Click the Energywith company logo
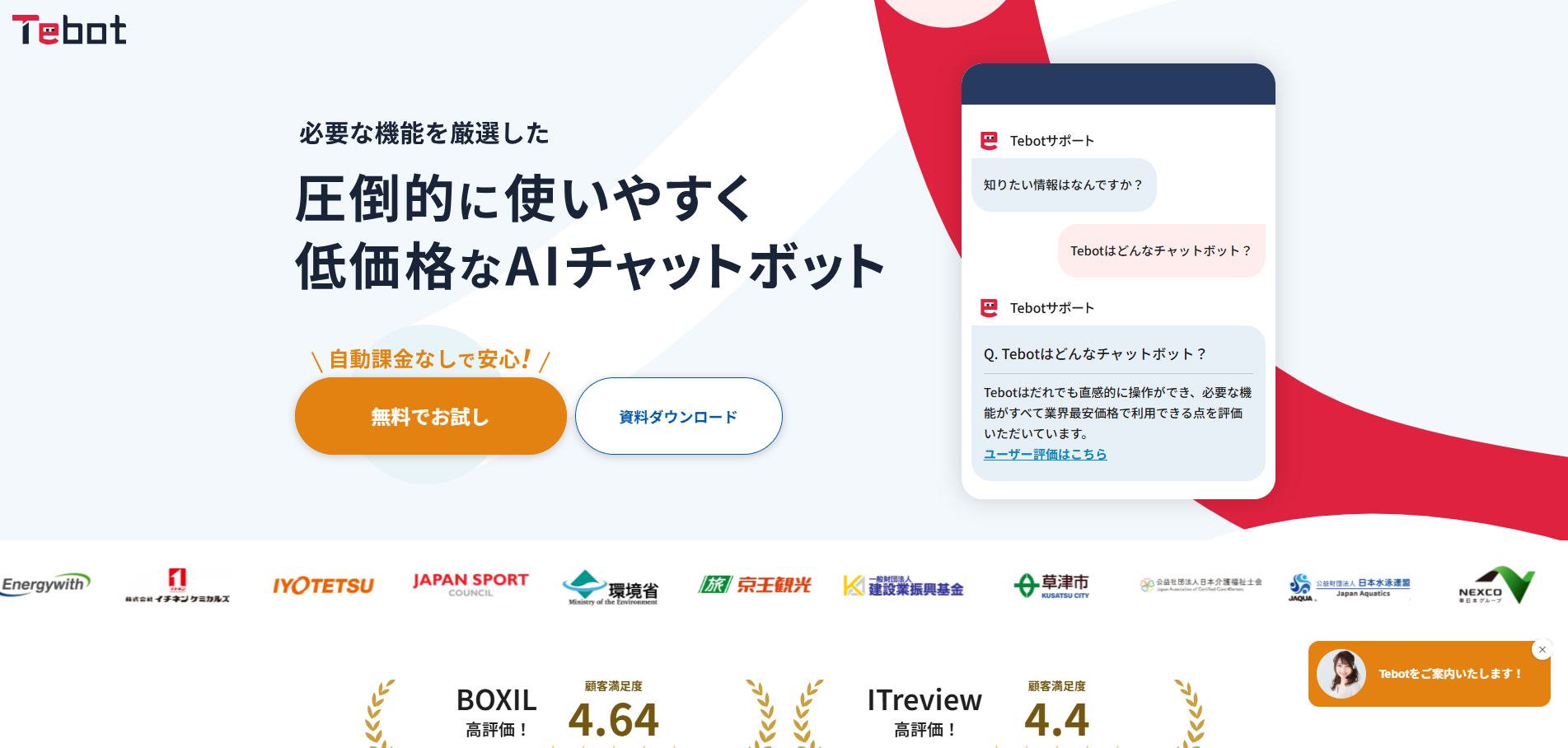The image size is (1568, 748). click(x=45, y=585)
